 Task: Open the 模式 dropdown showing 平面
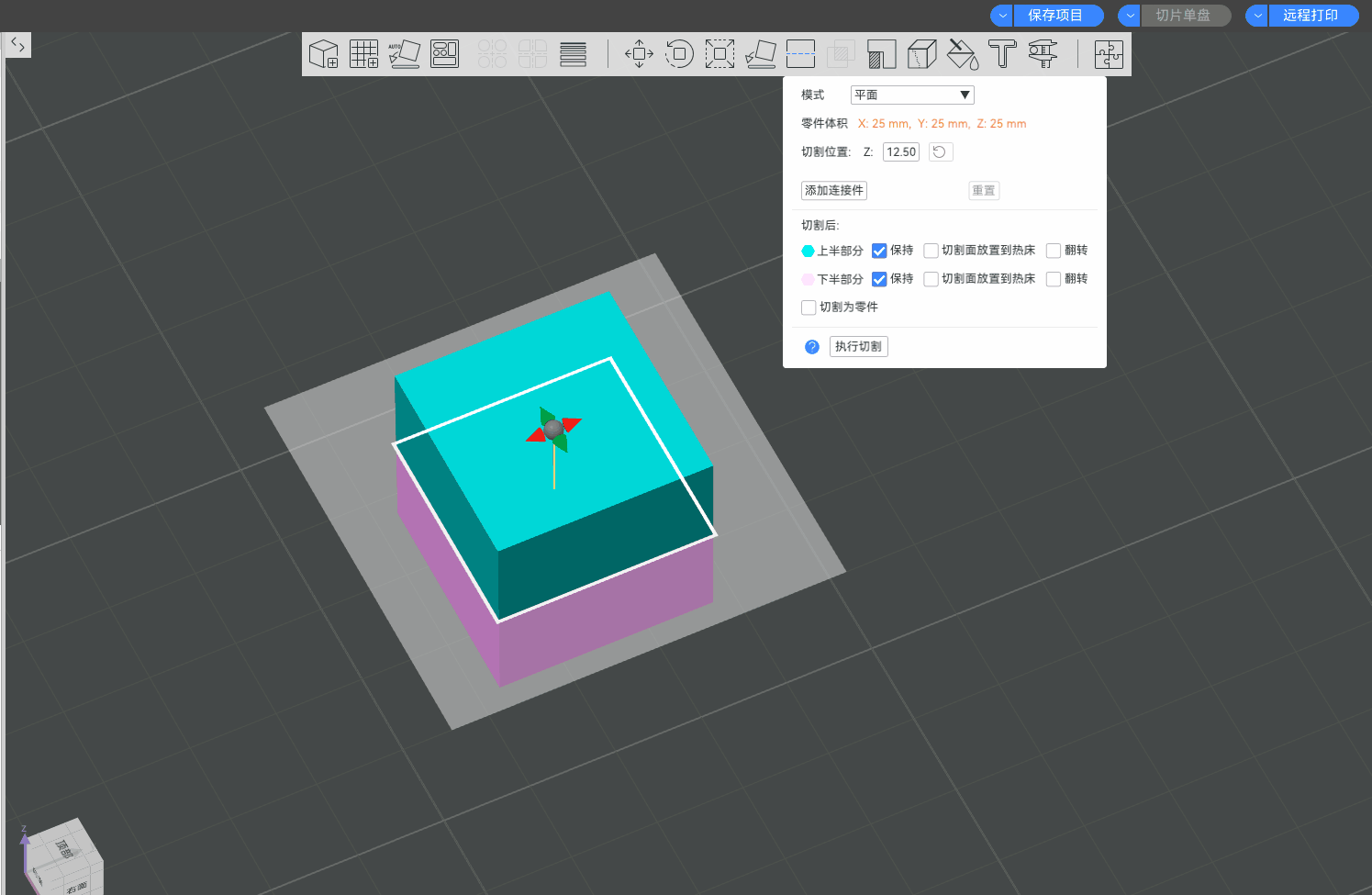(912, 95)
